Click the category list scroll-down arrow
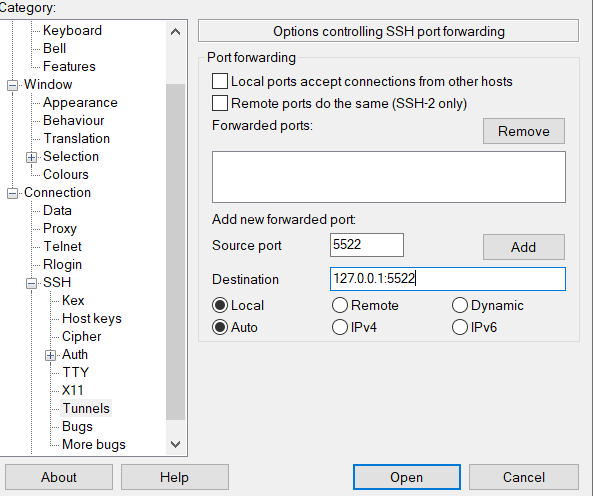593x496 pixels. [175, 444]
